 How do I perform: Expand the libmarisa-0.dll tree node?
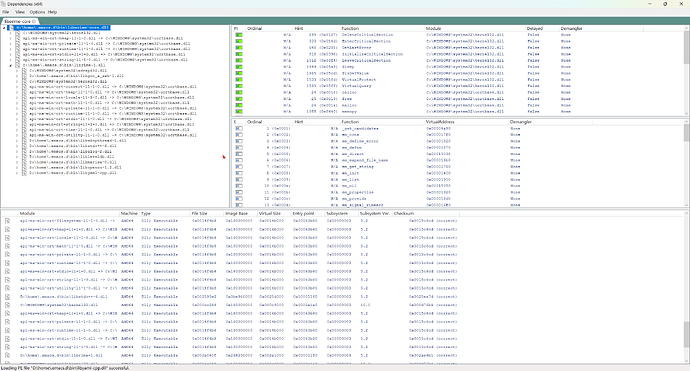click(x=18, y=162)
